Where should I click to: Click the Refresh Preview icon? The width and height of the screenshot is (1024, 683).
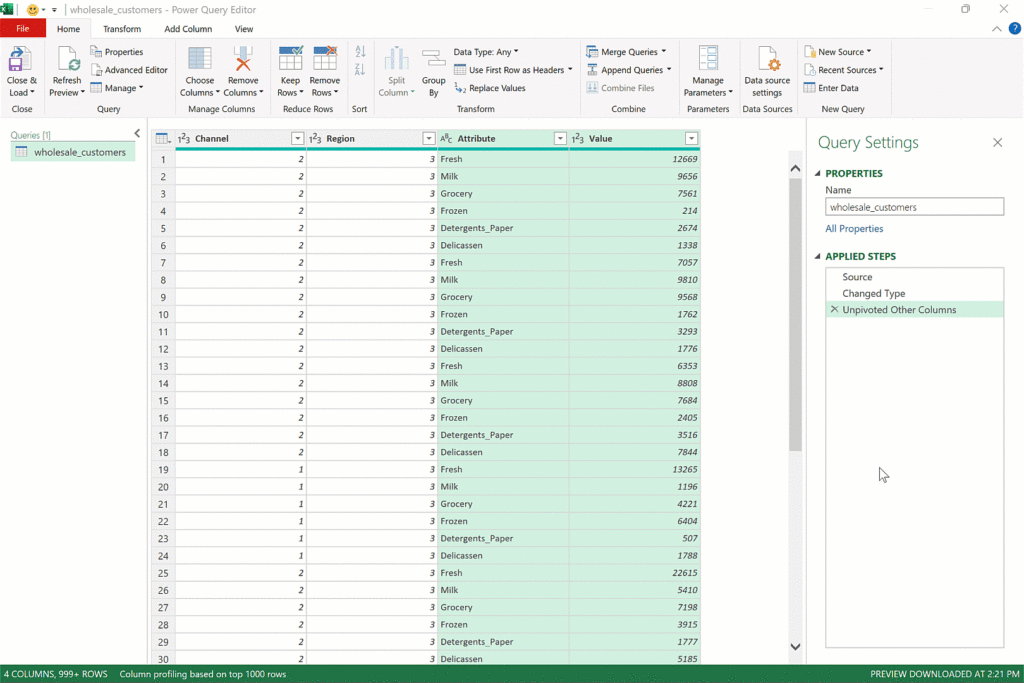pos(67,60)
